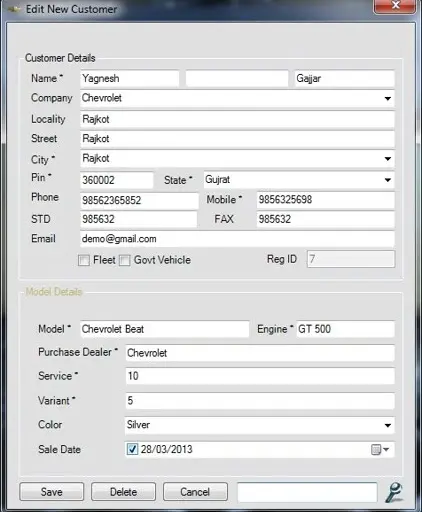The width and height of the screenshot is (422, 512).
Task: Click the Mobile number field
Action: (326, 200)
